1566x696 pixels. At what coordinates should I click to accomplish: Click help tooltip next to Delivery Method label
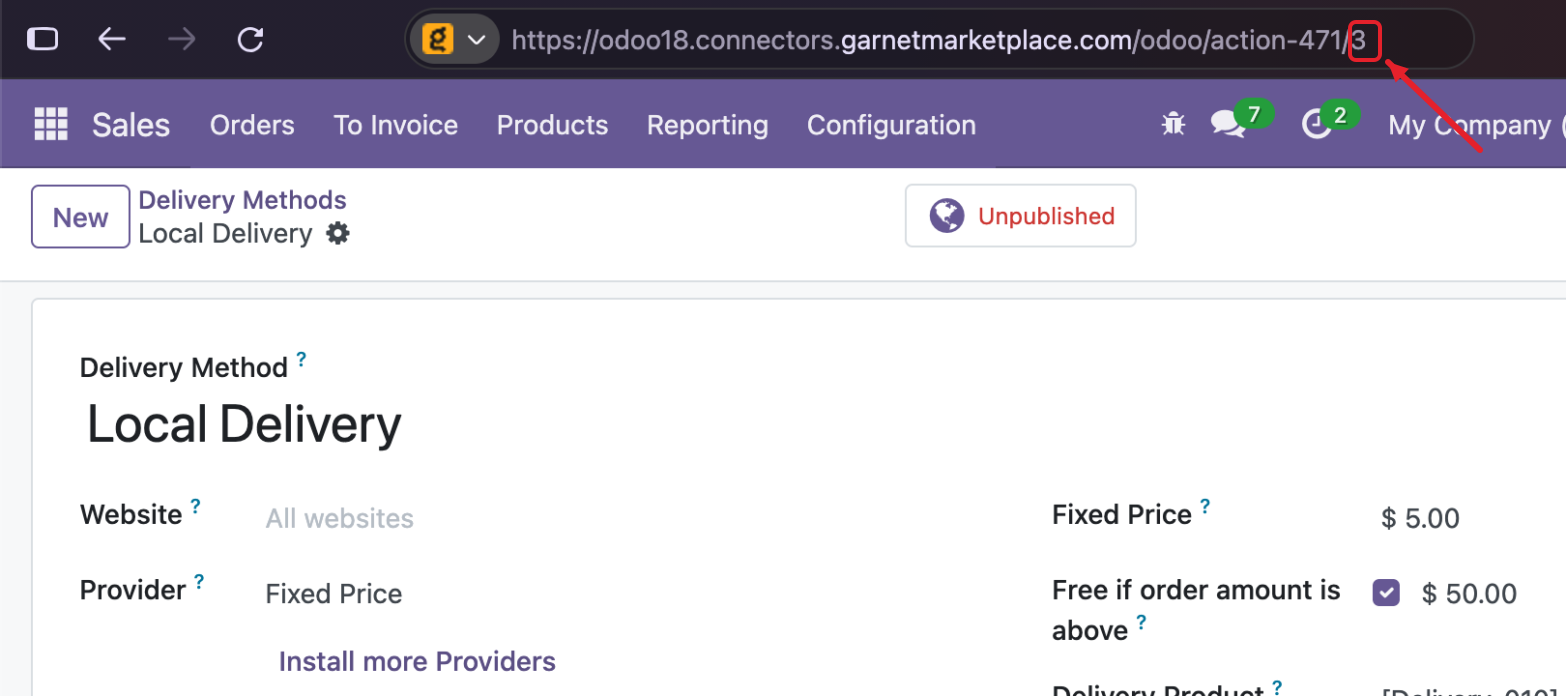(301, 360)
